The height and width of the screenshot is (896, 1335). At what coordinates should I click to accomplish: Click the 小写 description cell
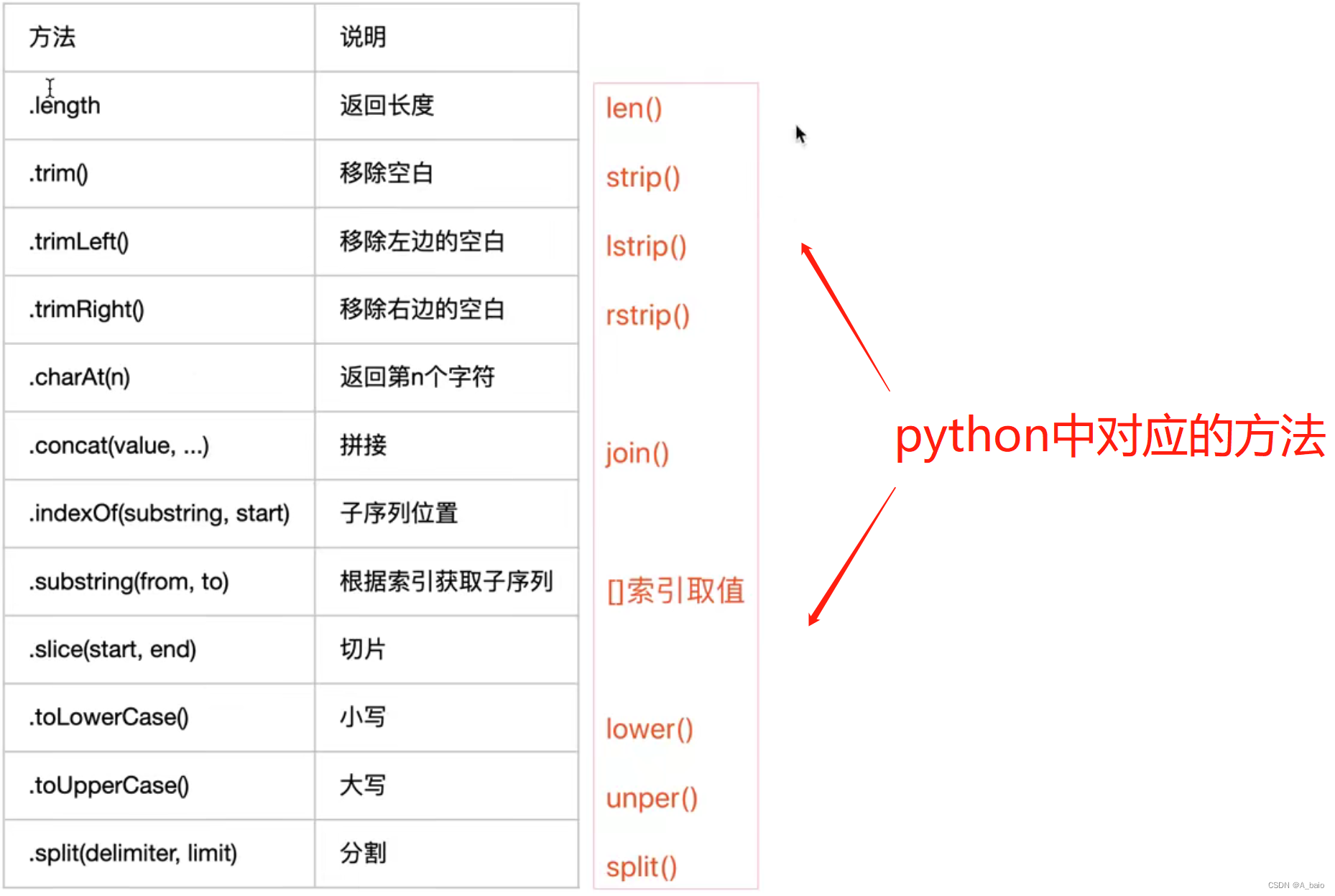(x=446, y=718)
